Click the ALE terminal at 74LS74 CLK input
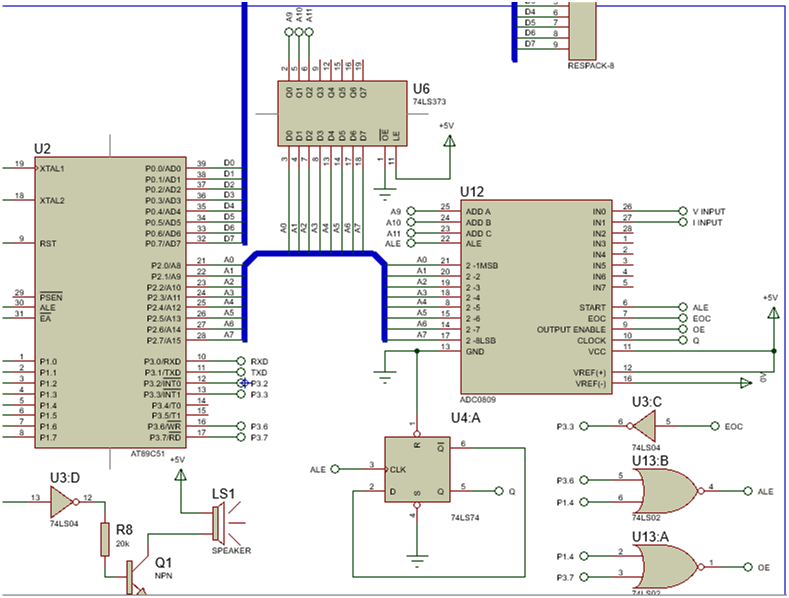Viewport: 789px width, 598px height. [335, 469]
